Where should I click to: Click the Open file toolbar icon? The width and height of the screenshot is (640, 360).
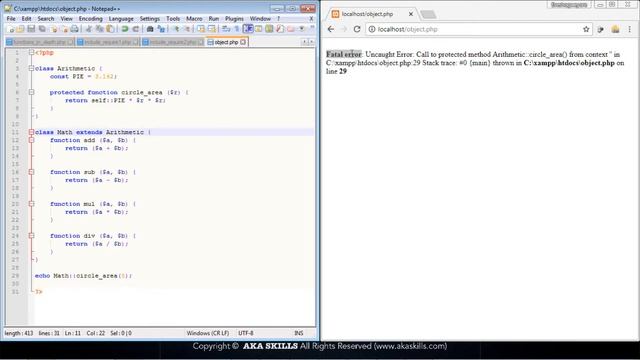(x=20, y=29)
